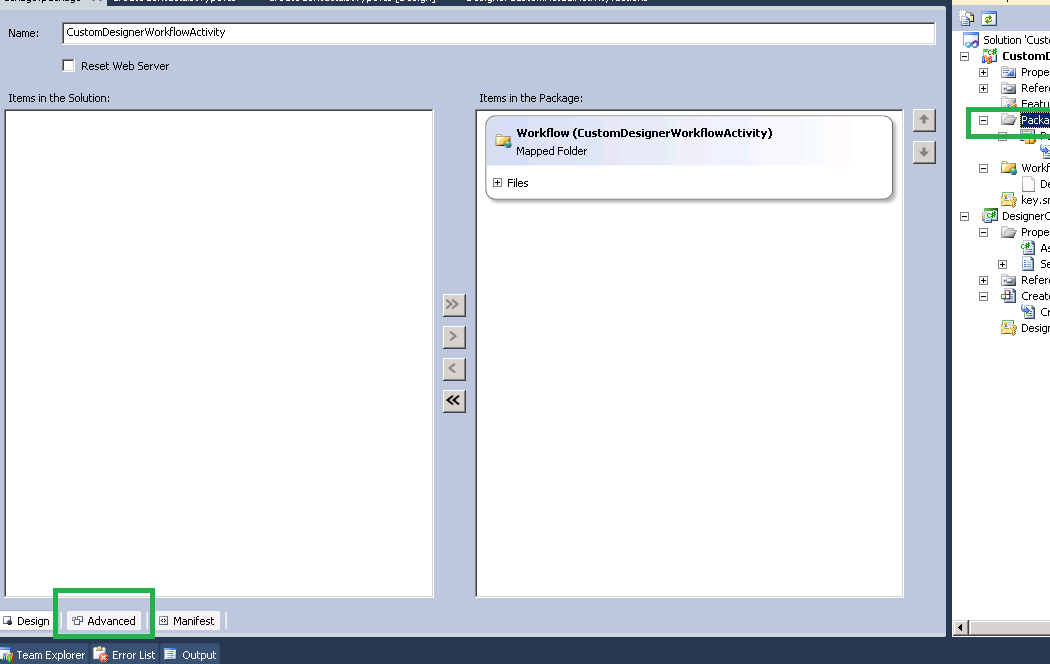The height and width of the screenshot is (664, 1050).
Task: Click the move item down arrow
Action: click(923, 151)
